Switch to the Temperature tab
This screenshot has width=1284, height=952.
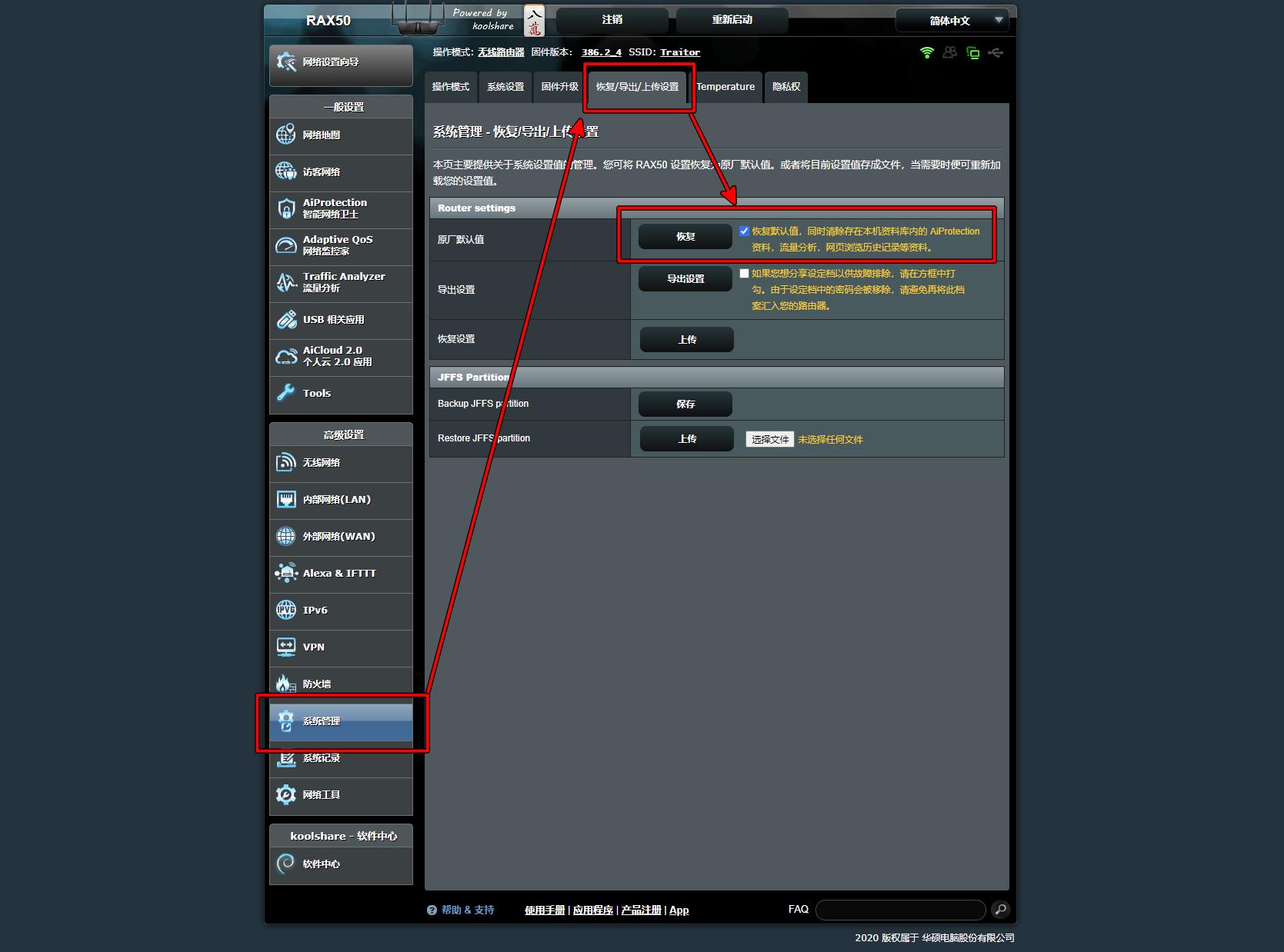tap(725, 87)
